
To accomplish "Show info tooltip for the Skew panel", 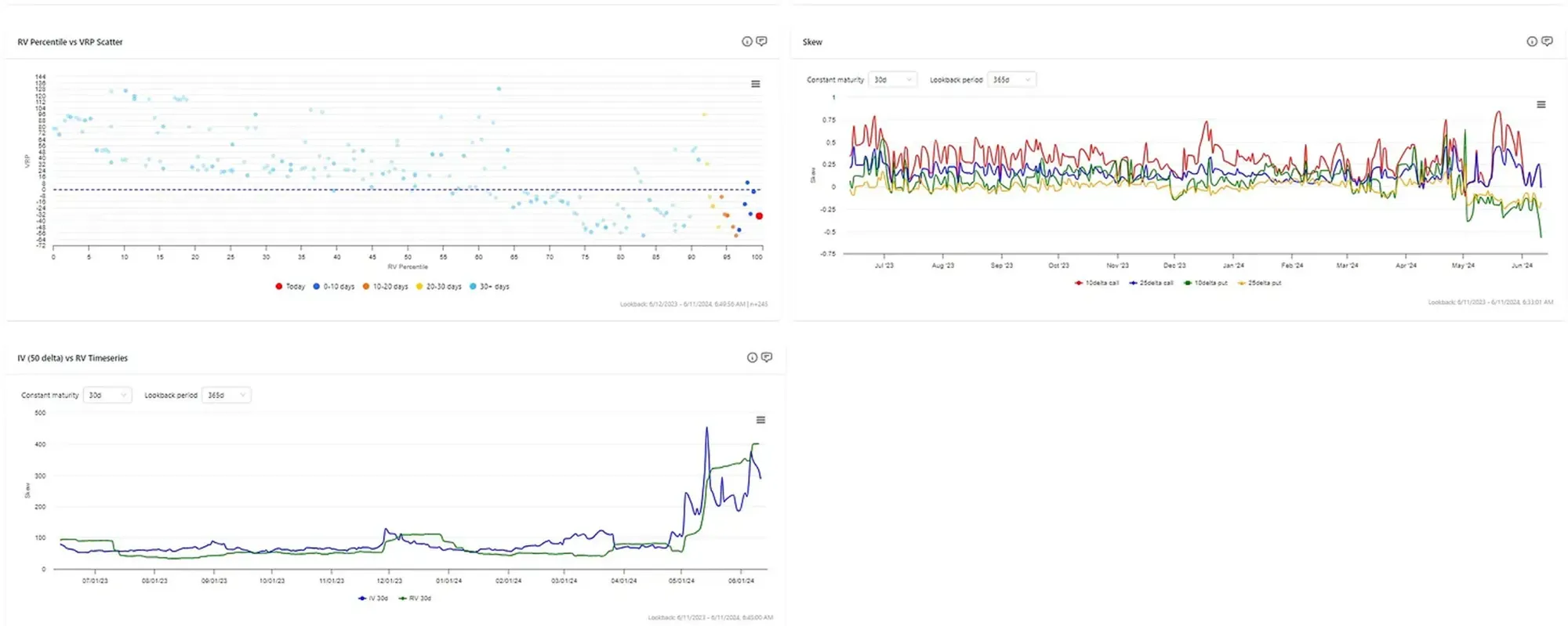I will [x=1532, y=42].
